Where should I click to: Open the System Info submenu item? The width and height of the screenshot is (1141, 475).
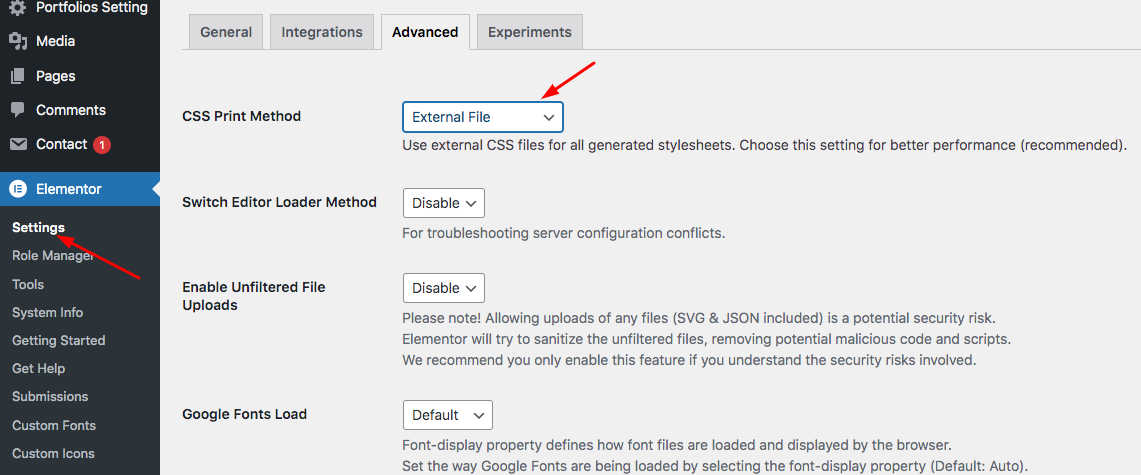(47, 313)
